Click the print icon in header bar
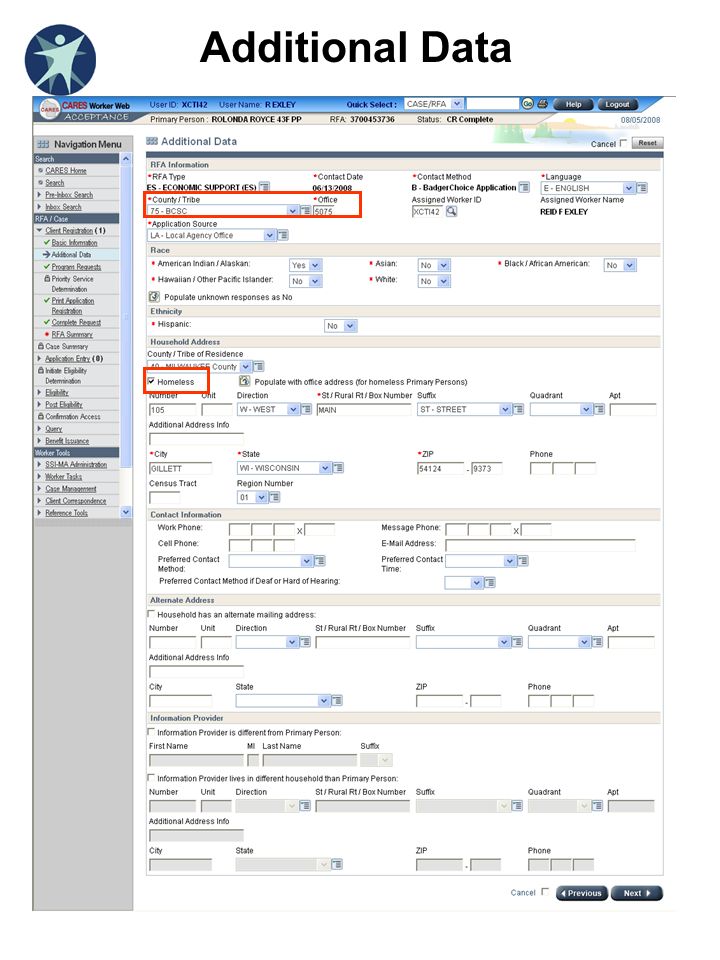 (542, 104)
